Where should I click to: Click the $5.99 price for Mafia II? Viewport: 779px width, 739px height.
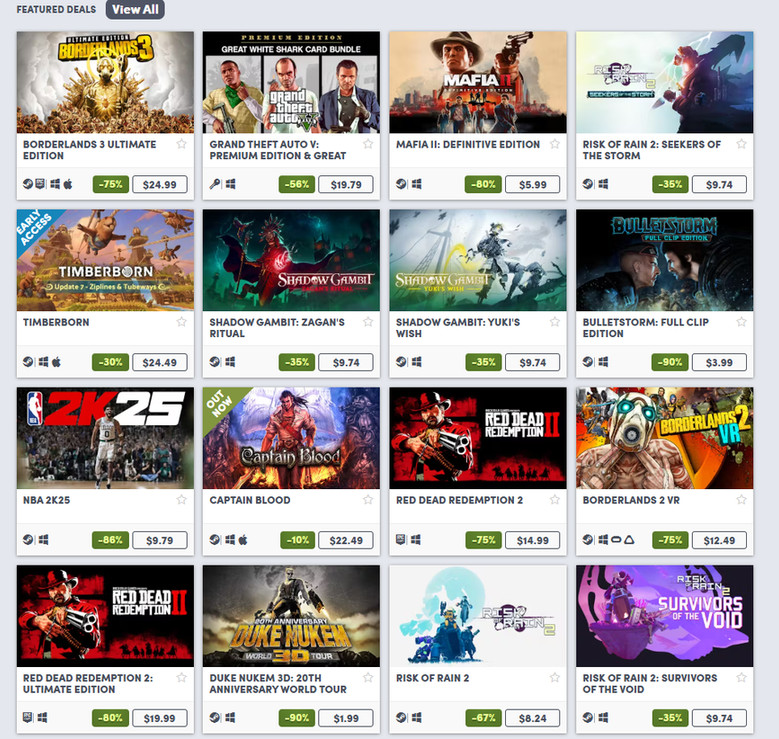pos(533,184)
